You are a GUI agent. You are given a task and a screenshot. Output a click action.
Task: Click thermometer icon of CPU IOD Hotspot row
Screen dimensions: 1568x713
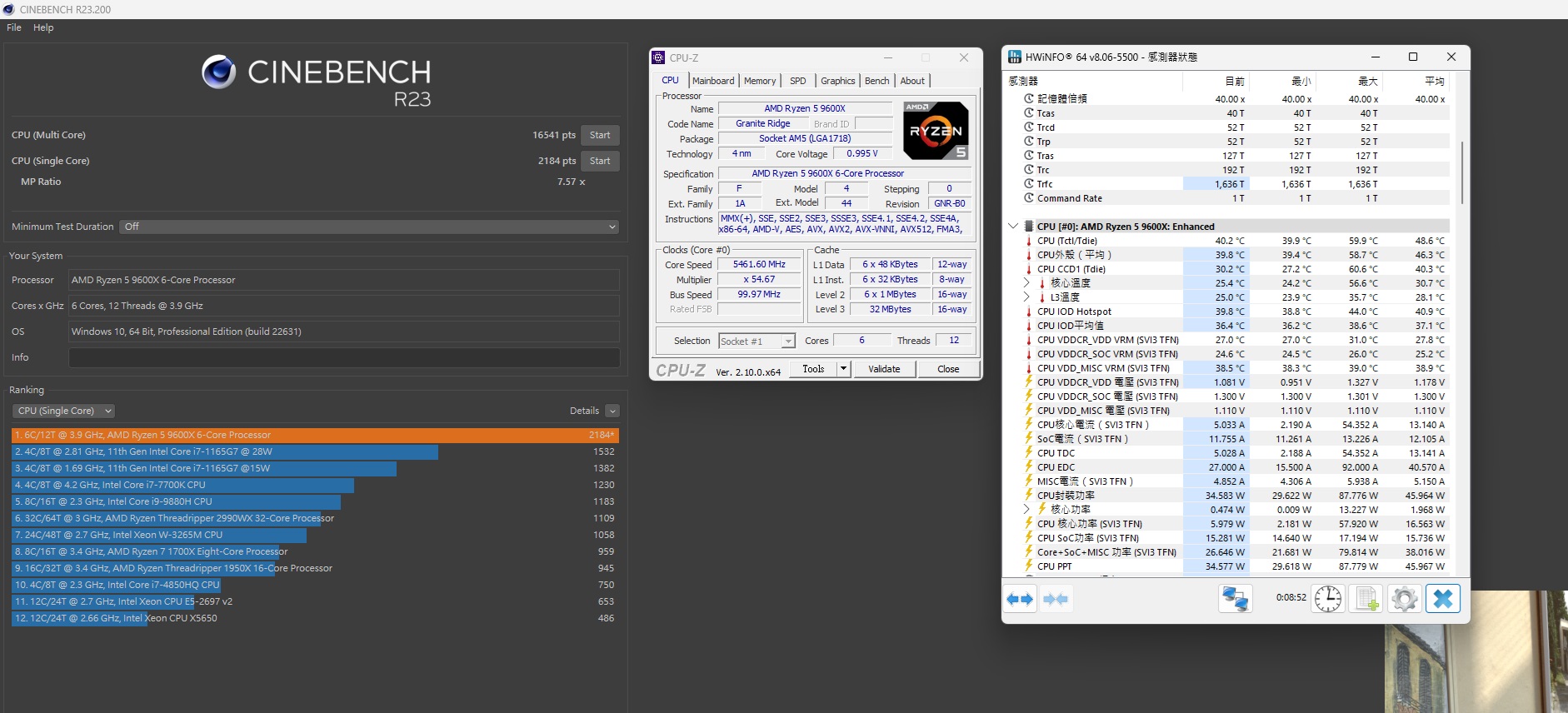1028,312
